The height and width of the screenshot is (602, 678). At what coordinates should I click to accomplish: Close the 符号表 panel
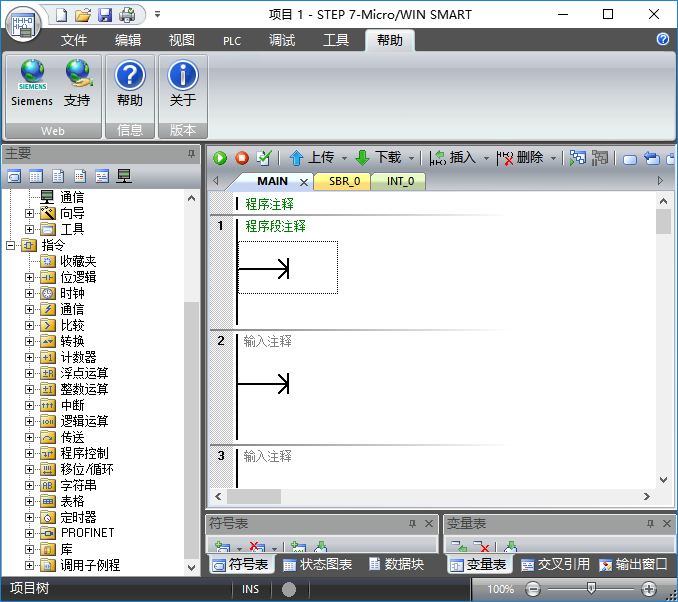click(429, 524)
